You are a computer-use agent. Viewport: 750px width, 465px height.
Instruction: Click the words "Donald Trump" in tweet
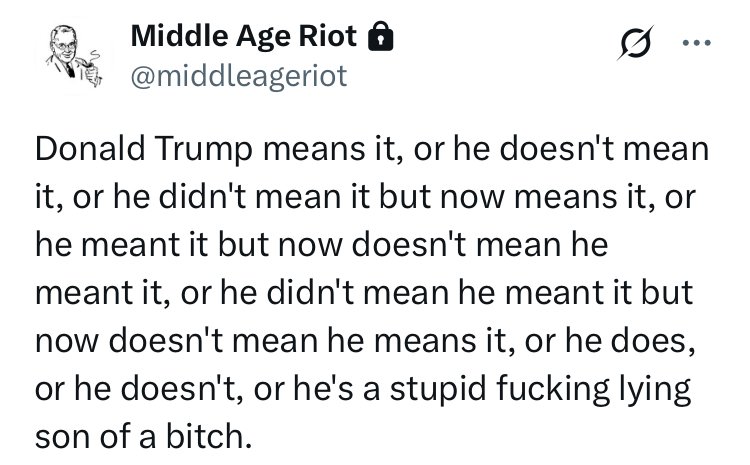(143, 148)
